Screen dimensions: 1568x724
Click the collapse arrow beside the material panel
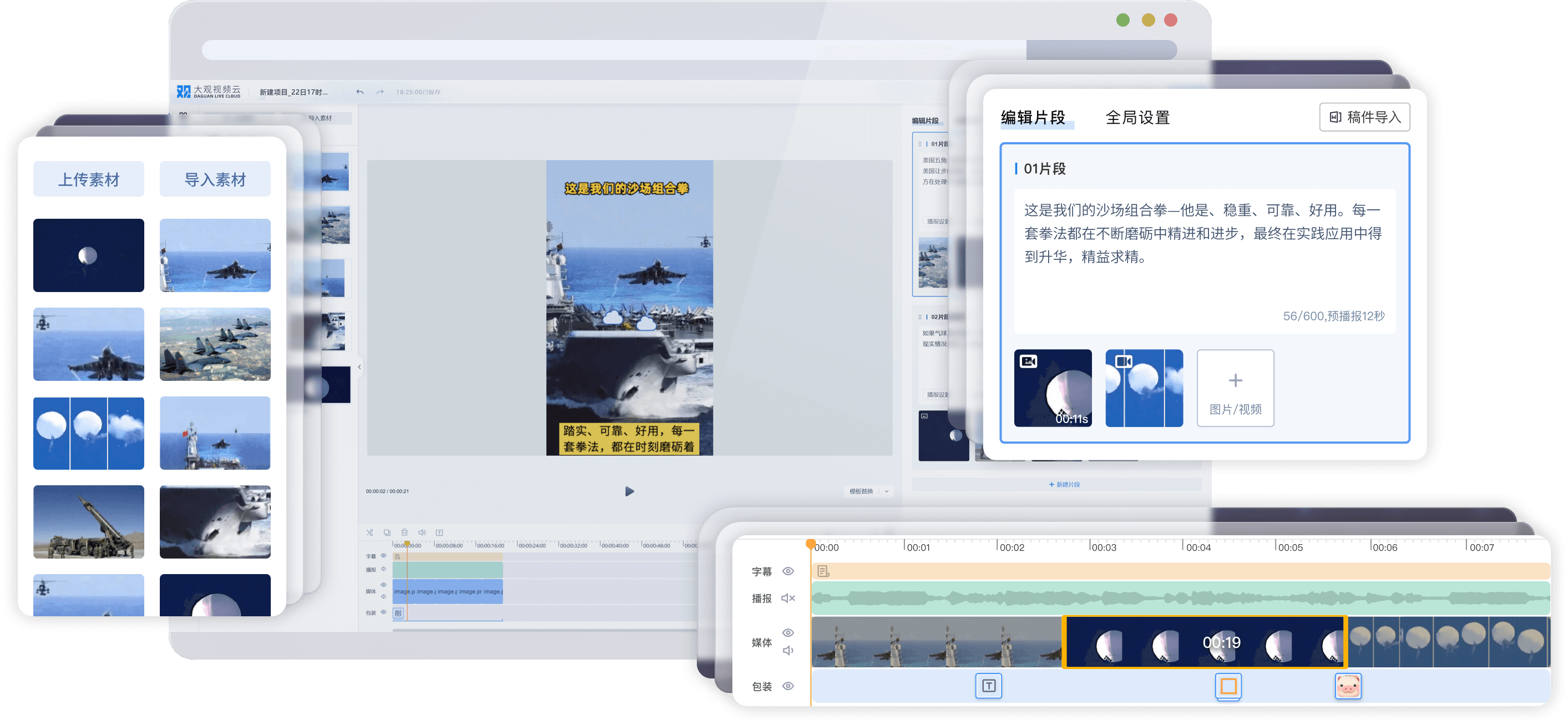[x=360, y=366]
